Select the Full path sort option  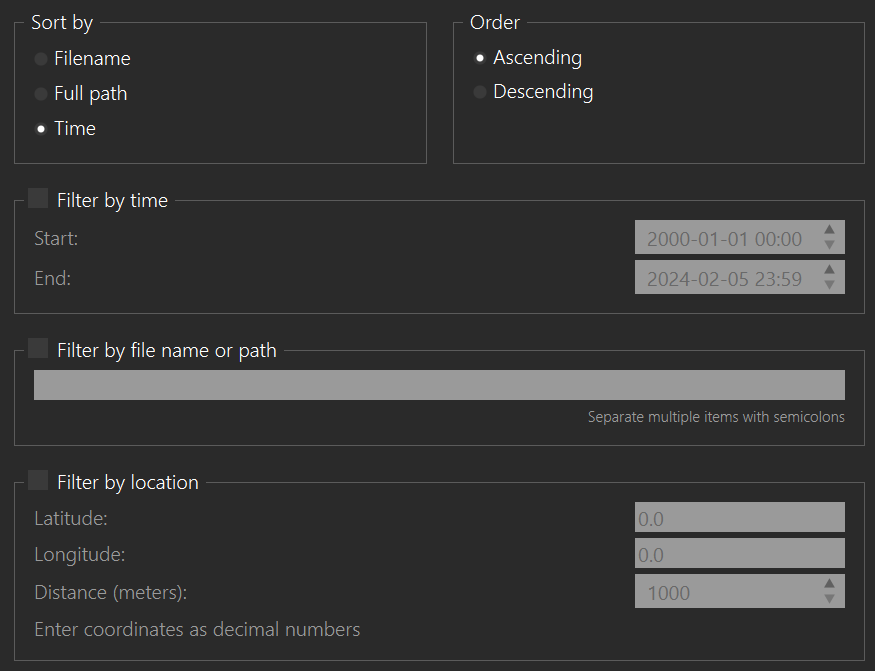tap(41, 94)
